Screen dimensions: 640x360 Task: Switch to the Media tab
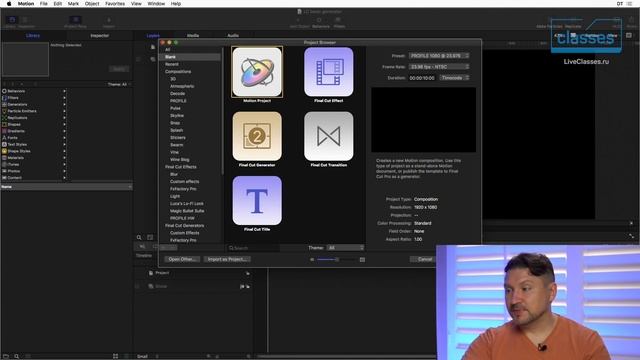193,36
